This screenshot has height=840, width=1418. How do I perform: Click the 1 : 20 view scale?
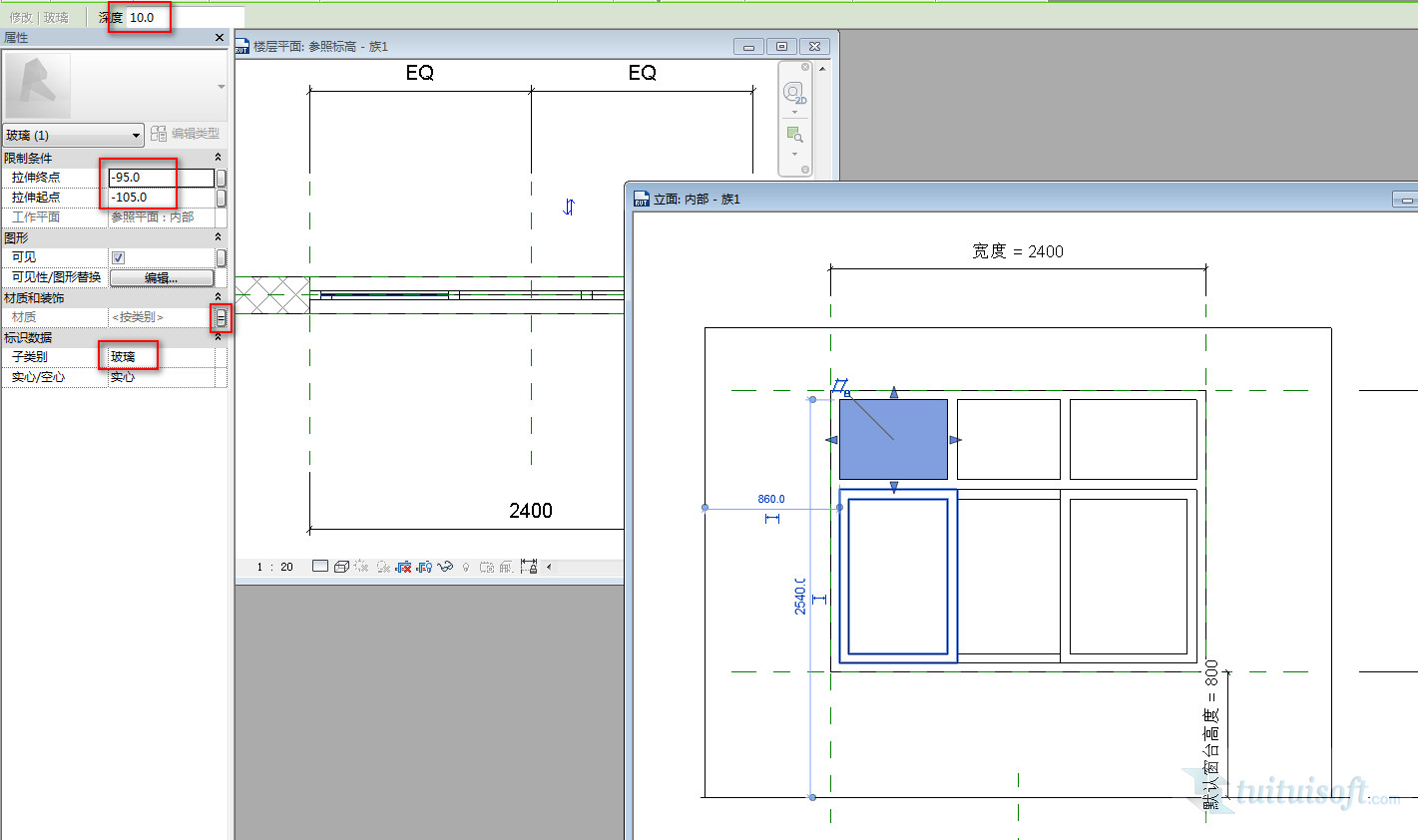pos(274,567)
